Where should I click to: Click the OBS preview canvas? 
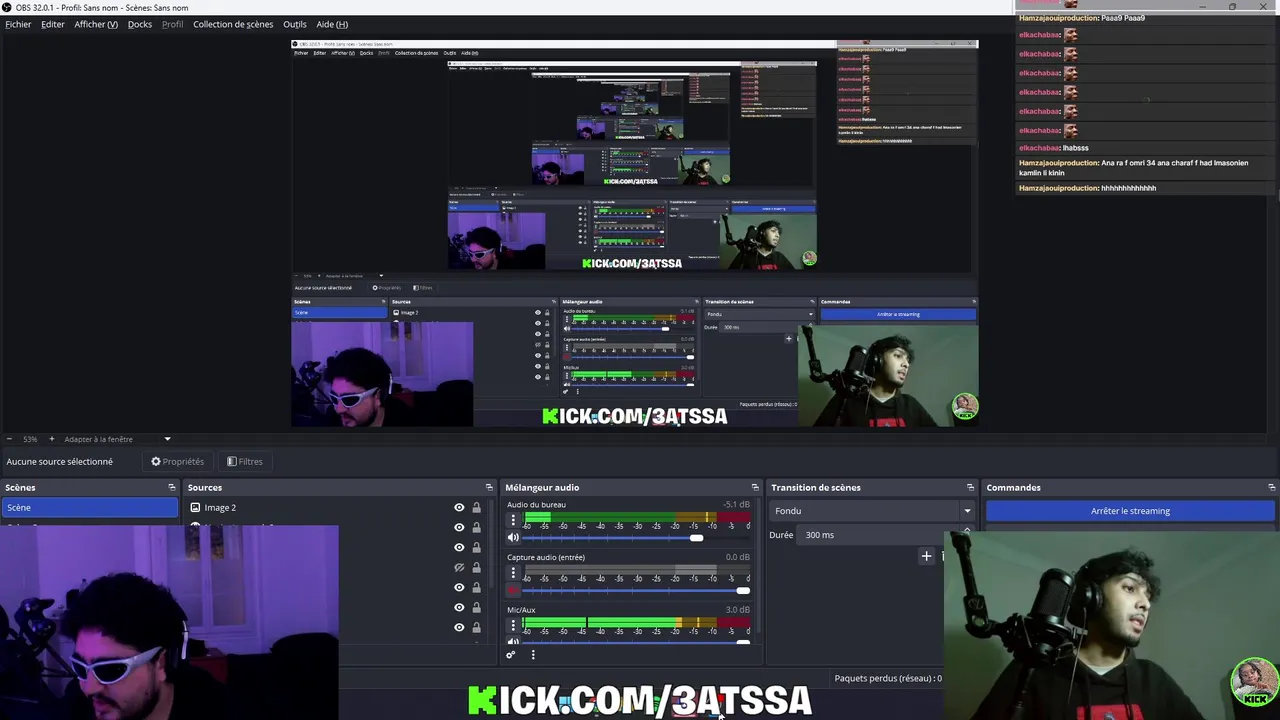click(634, 234)
